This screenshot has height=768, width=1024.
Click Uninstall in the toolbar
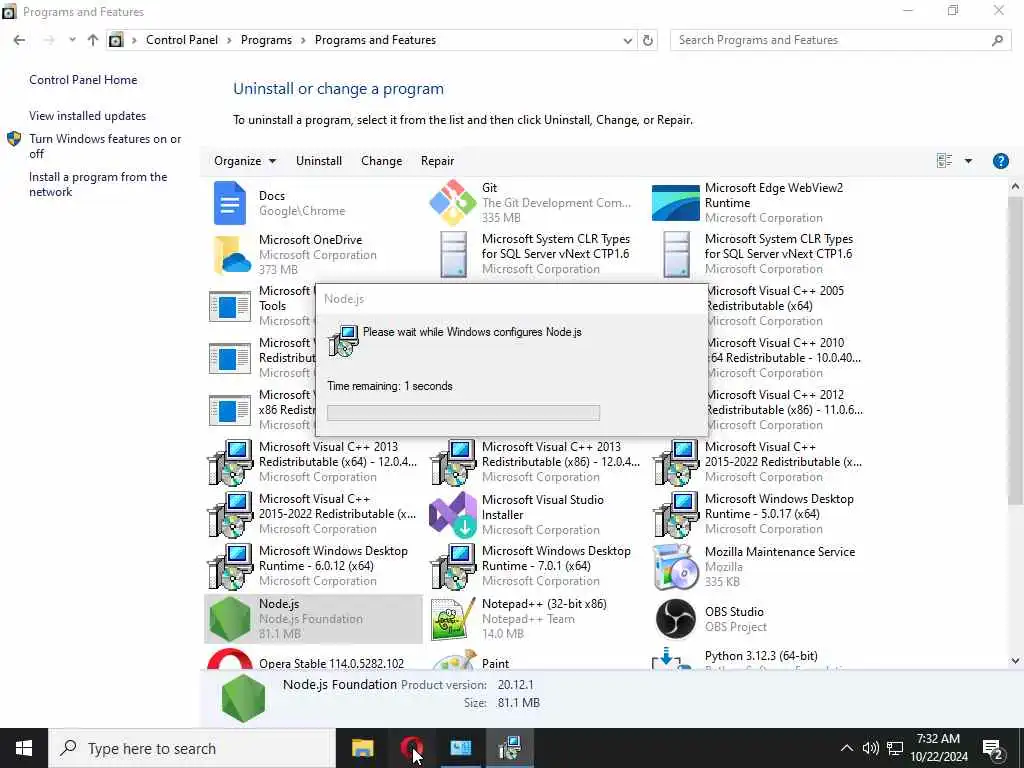click(x=319, y=161)
